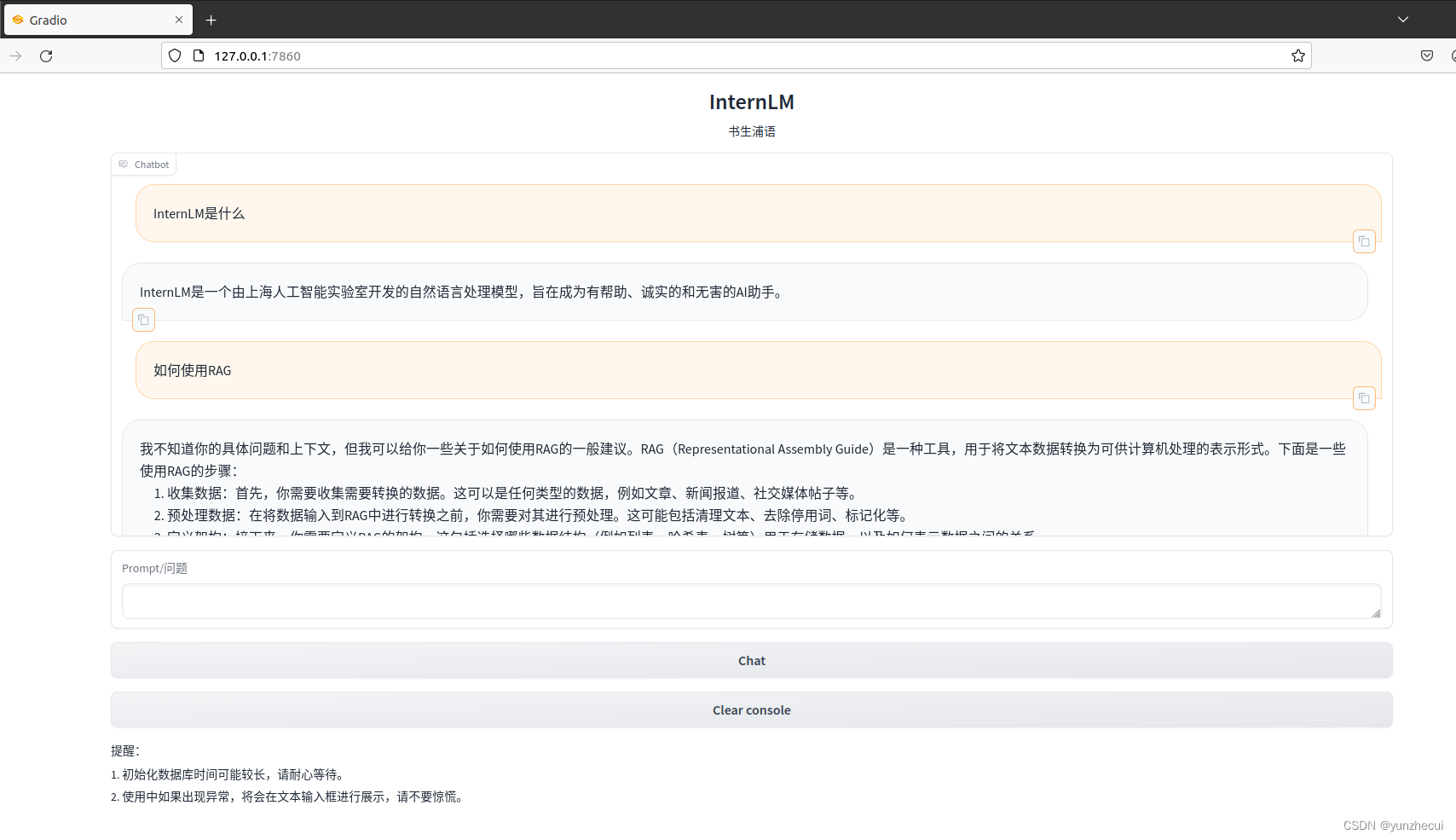This screenshot has width=1456, height=840.
Task: Click reminder '2. 使用中如果出现异常'
Action: coord(289,797)
